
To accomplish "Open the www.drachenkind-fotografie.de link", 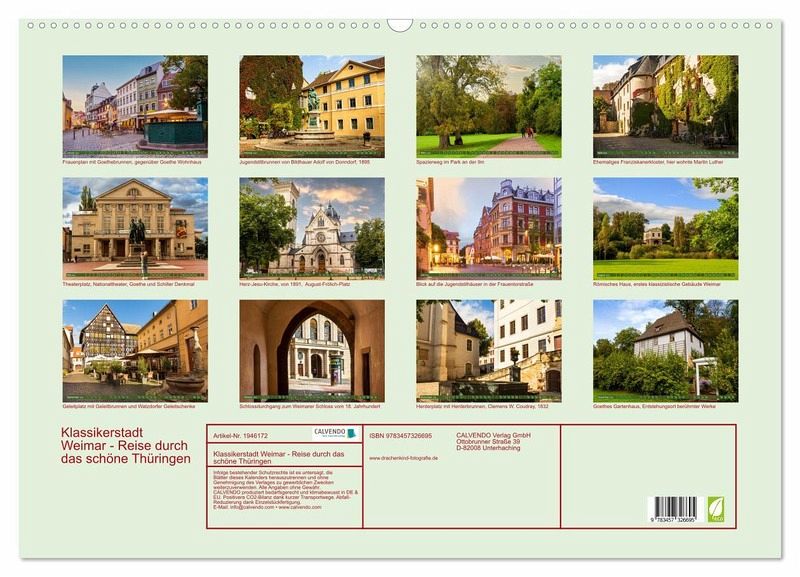I will pos(403,457).
